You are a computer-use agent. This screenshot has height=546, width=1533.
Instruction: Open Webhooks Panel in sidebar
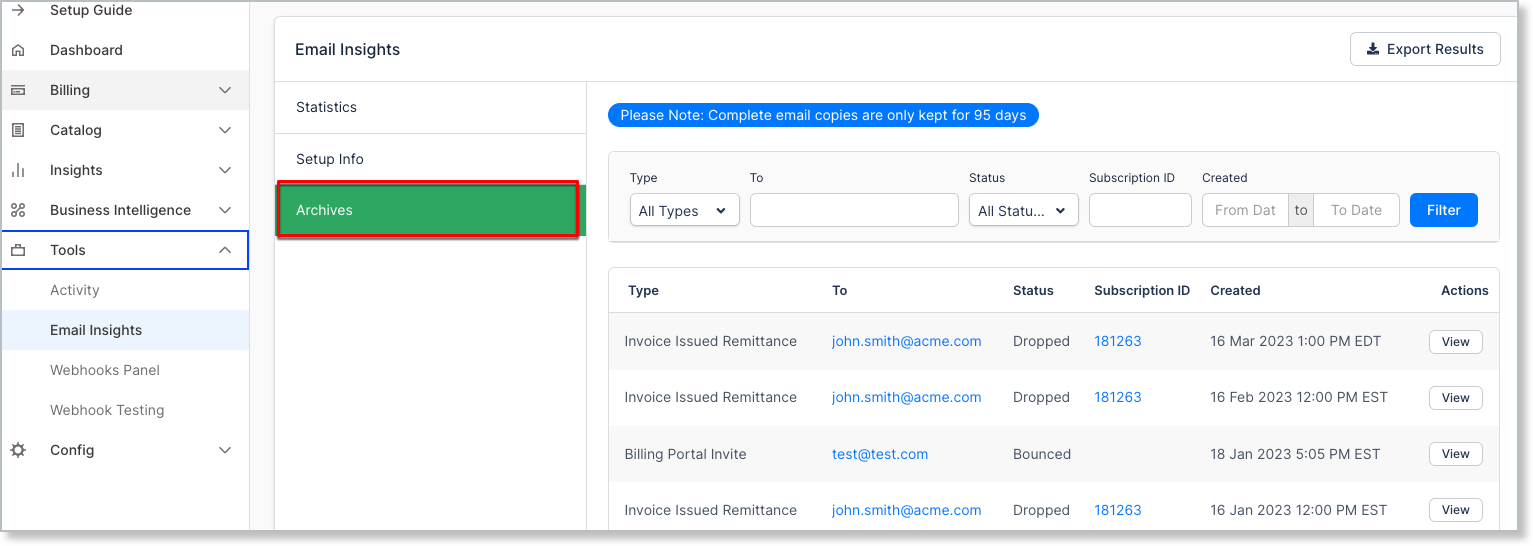point(105,370)
